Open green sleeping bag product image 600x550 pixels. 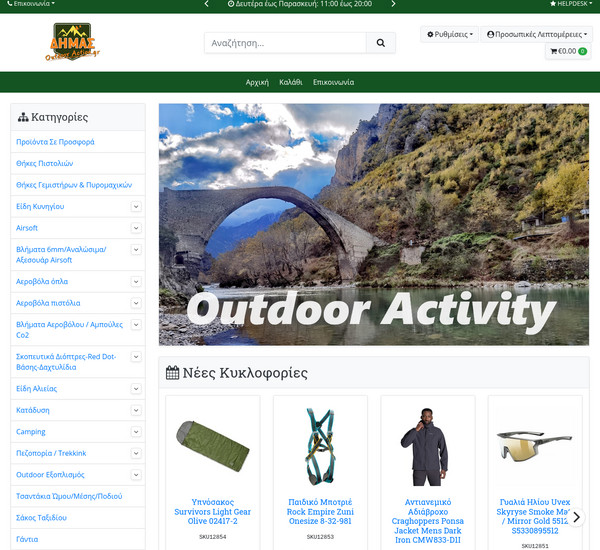click(x=213, y=446)
